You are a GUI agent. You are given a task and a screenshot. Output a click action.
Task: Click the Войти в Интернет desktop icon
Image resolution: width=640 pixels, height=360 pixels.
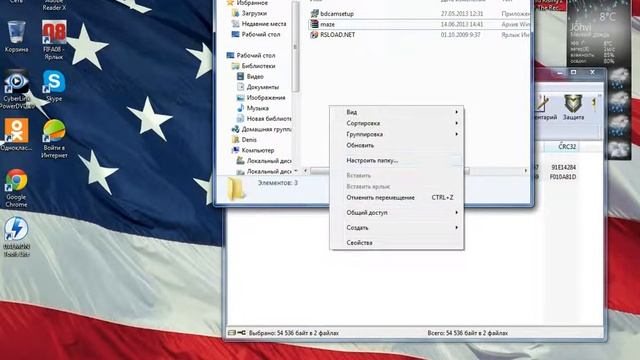coord(54,139)
